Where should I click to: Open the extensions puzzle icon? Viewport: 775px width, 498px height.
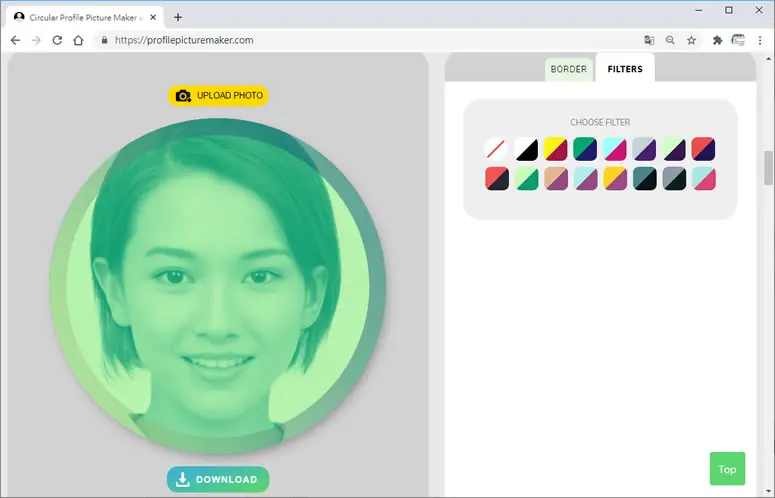click(717, 41)
